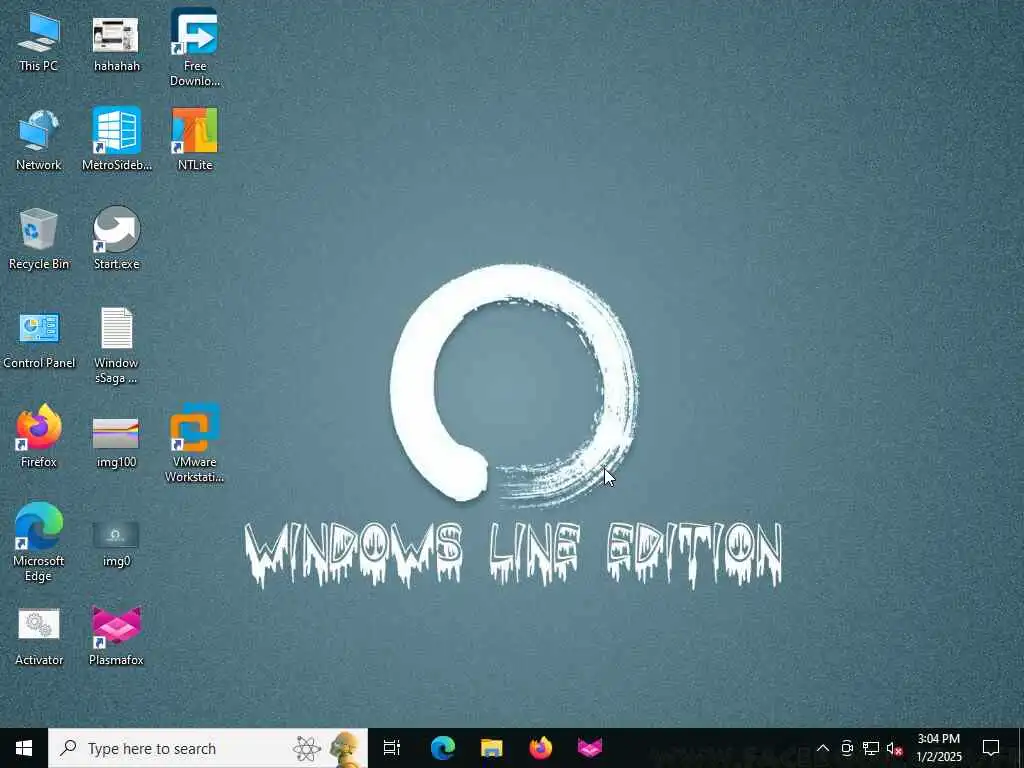This screenshot has width=1024, height=768.
Task: Open the clock showing 3:04 PM
Action: point(939,748)
